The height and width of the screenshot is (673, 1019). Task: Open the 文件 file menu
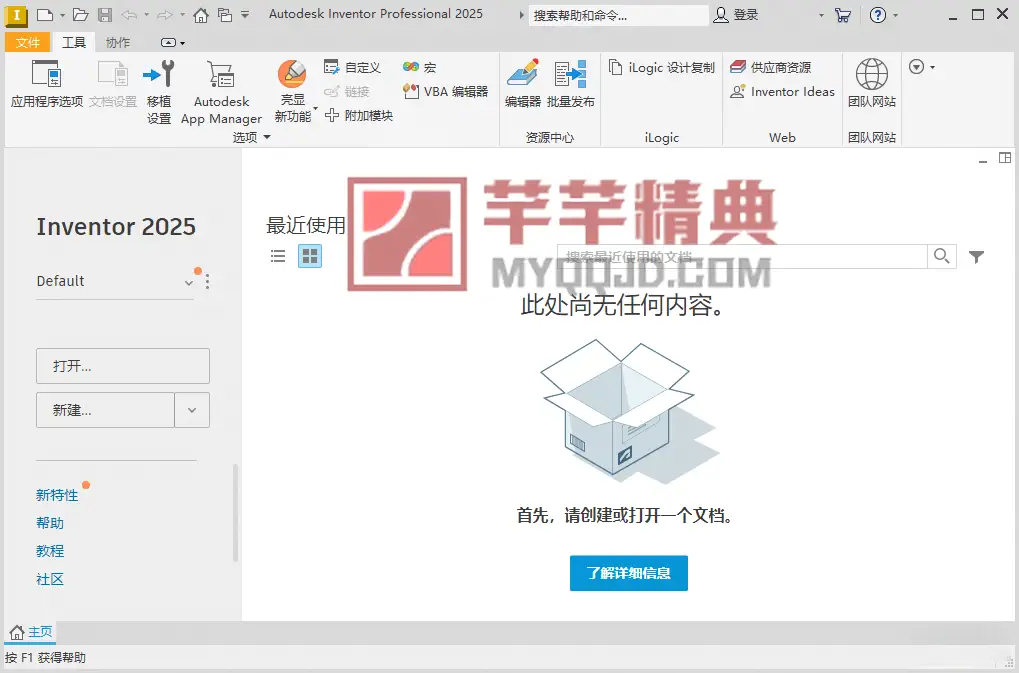(27, 42)
